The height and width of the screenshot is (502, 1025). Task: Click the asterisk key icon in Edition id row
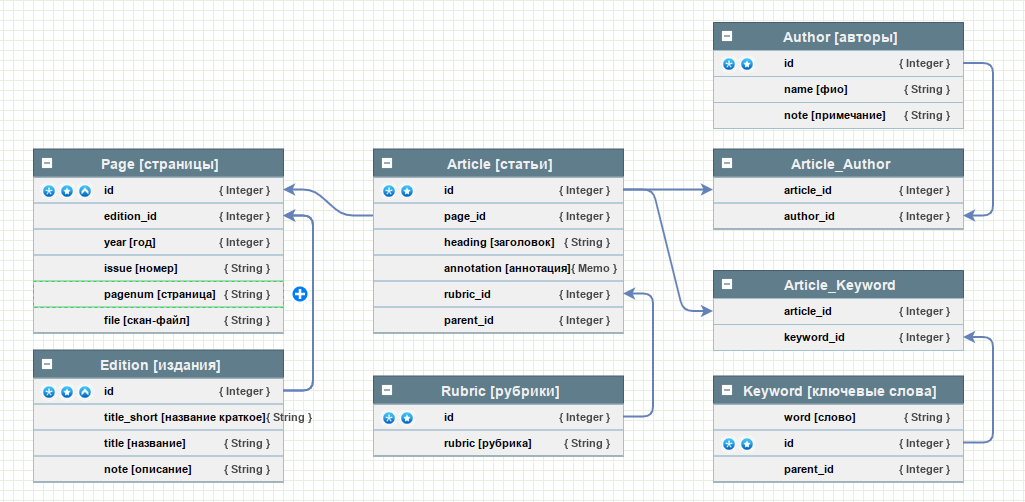[x=49, y=392]
